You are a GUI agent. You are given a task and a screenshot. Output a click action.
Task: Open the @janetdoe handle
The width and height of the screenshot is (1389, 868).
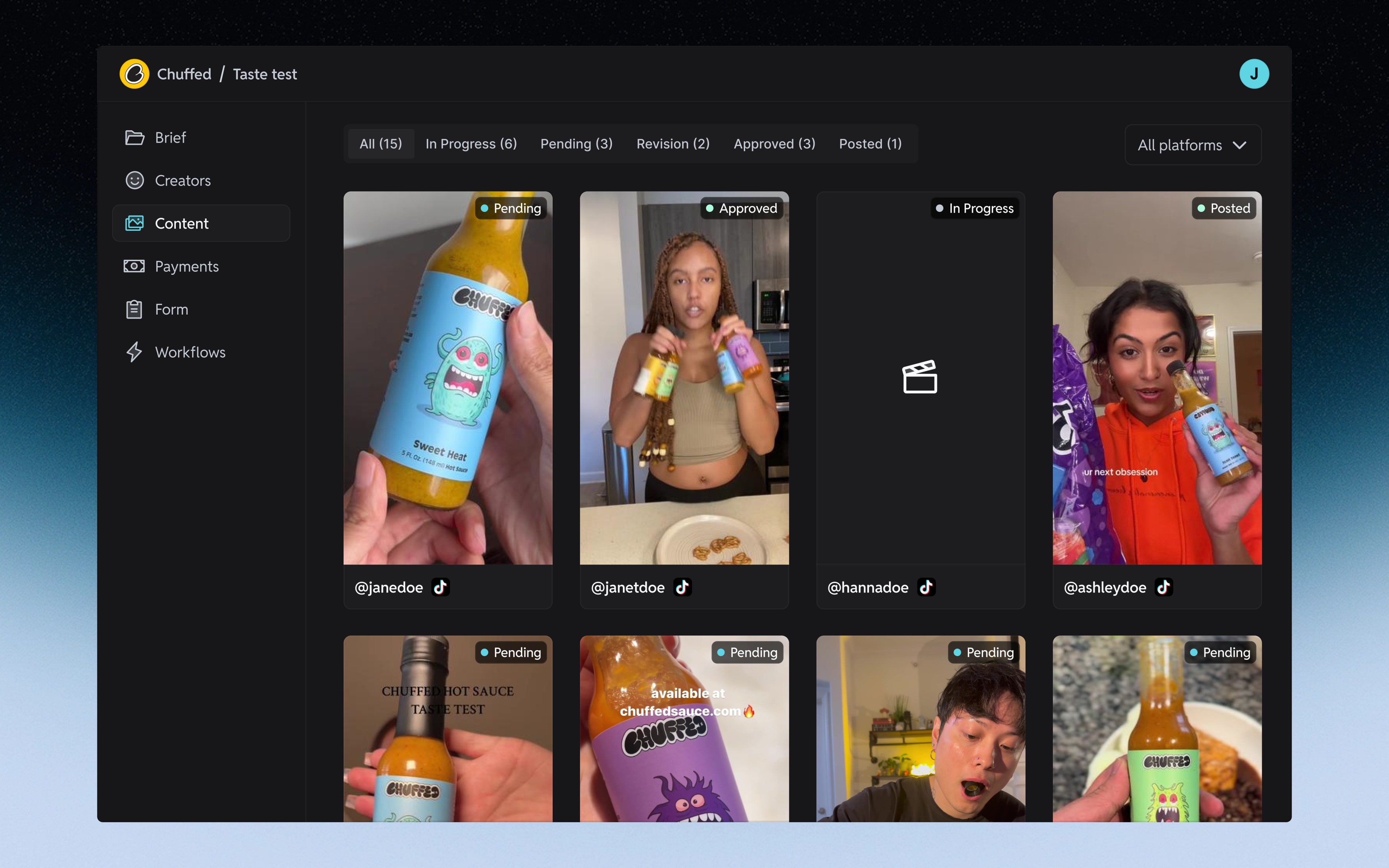[628, 587]
